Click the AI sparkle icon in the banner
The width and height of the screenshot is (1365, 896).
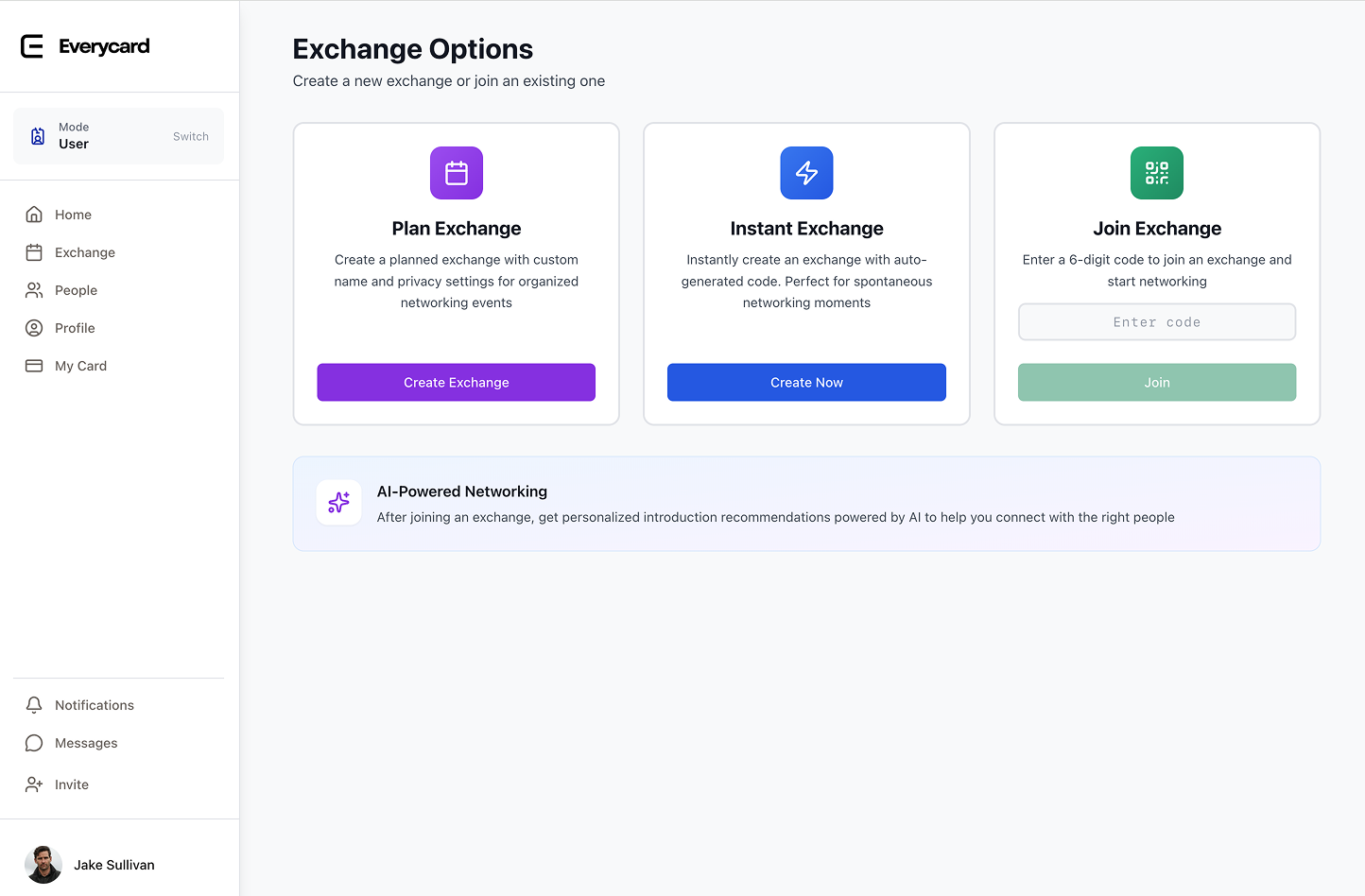coord(338,502)
